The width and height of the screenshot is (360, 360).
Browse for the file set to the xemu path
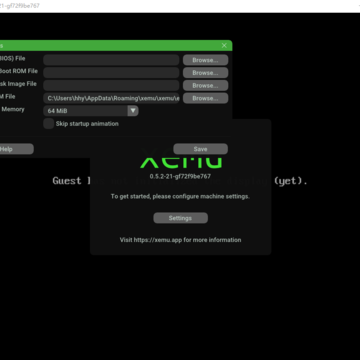[x=205, y=98]
